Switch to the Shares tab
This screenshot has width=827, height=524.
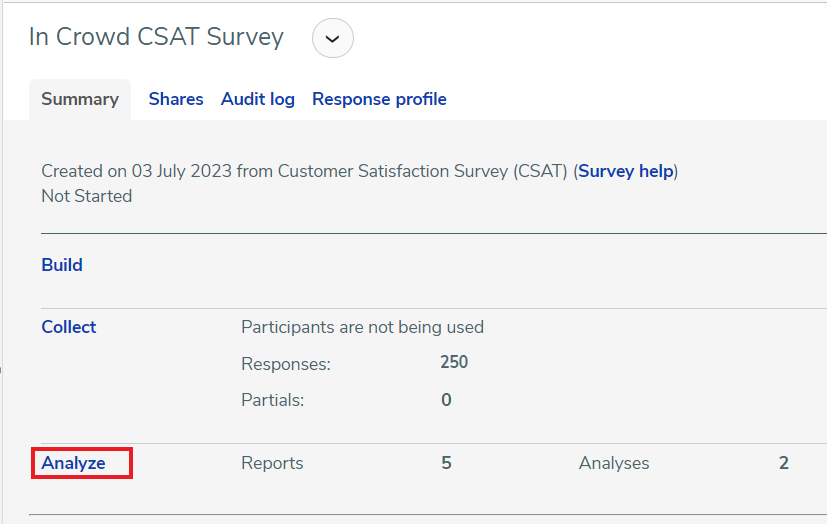176,99
